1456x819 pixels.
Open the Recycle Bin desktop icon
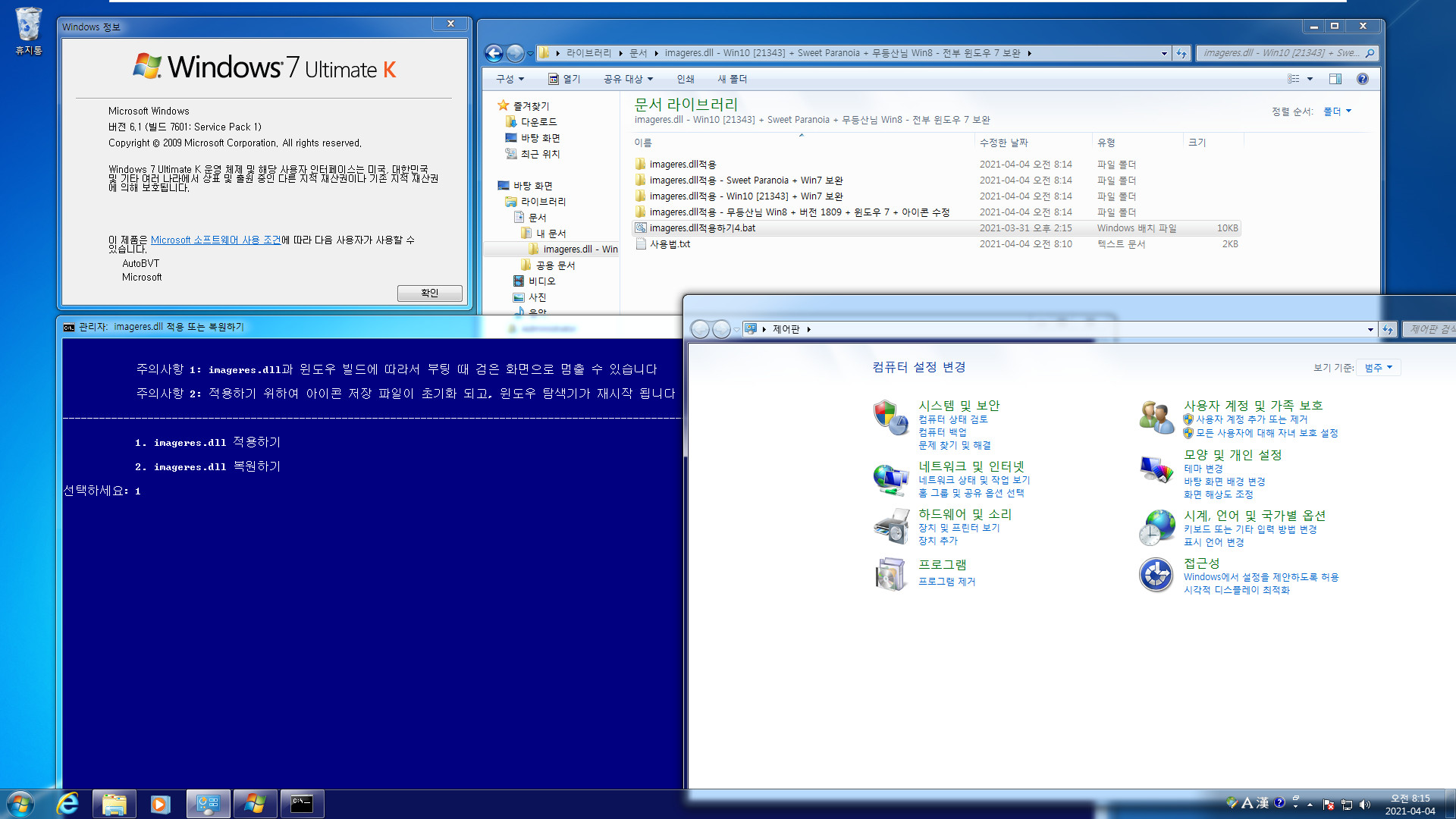(29, 30)
